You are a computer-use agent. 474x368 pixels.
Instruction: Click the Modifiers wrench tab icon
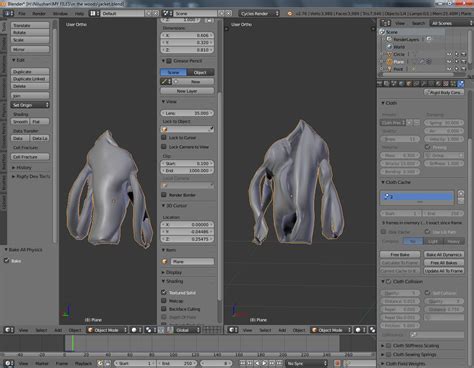(424, 84)
